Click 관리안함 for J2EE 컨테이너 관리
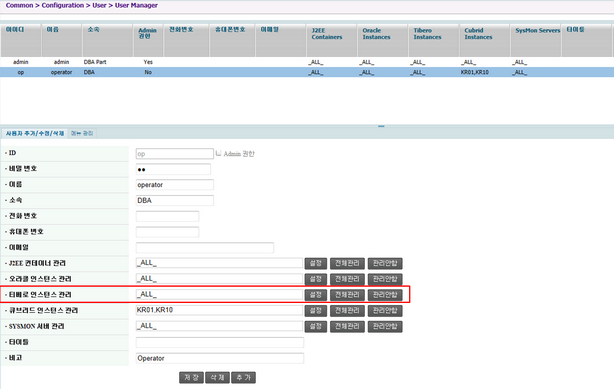614x389 pixels. 385,263
